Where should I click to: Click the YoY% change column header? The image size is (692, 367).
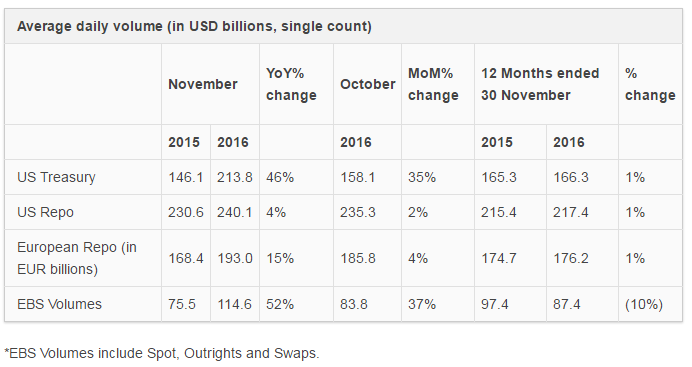click(291, 84)
